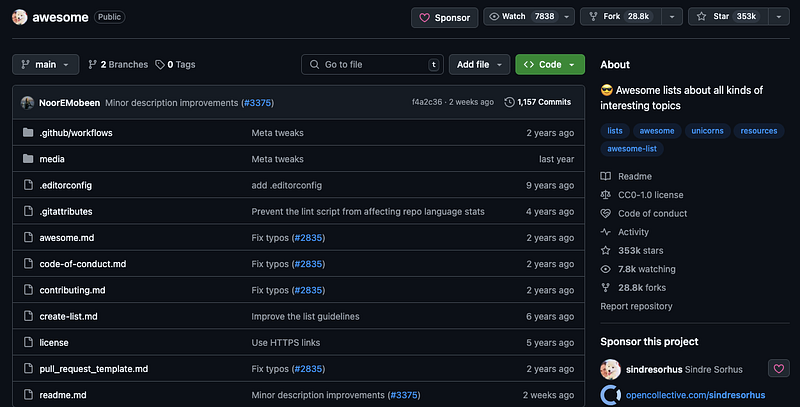The image size is (800, 407).
Task: Open the add .editorconfig commit message
Action: (286, 185)
